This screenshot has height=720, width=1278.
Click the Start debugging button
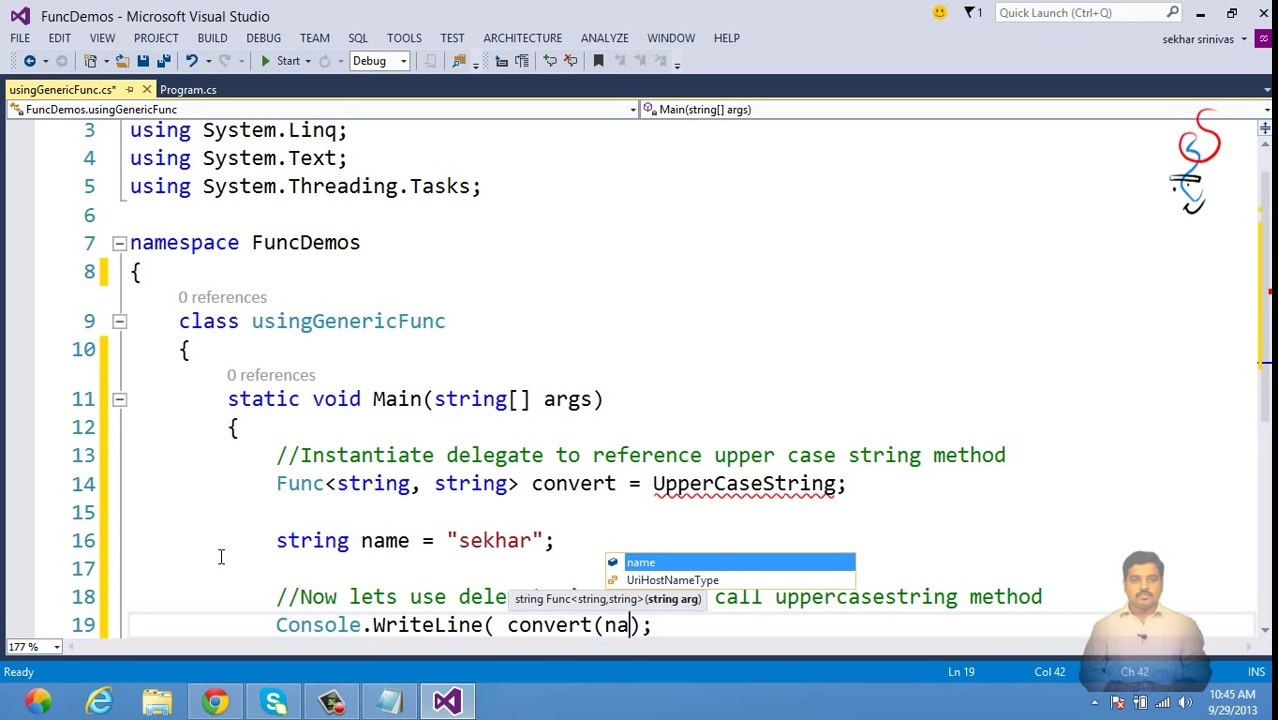[280, 61]
